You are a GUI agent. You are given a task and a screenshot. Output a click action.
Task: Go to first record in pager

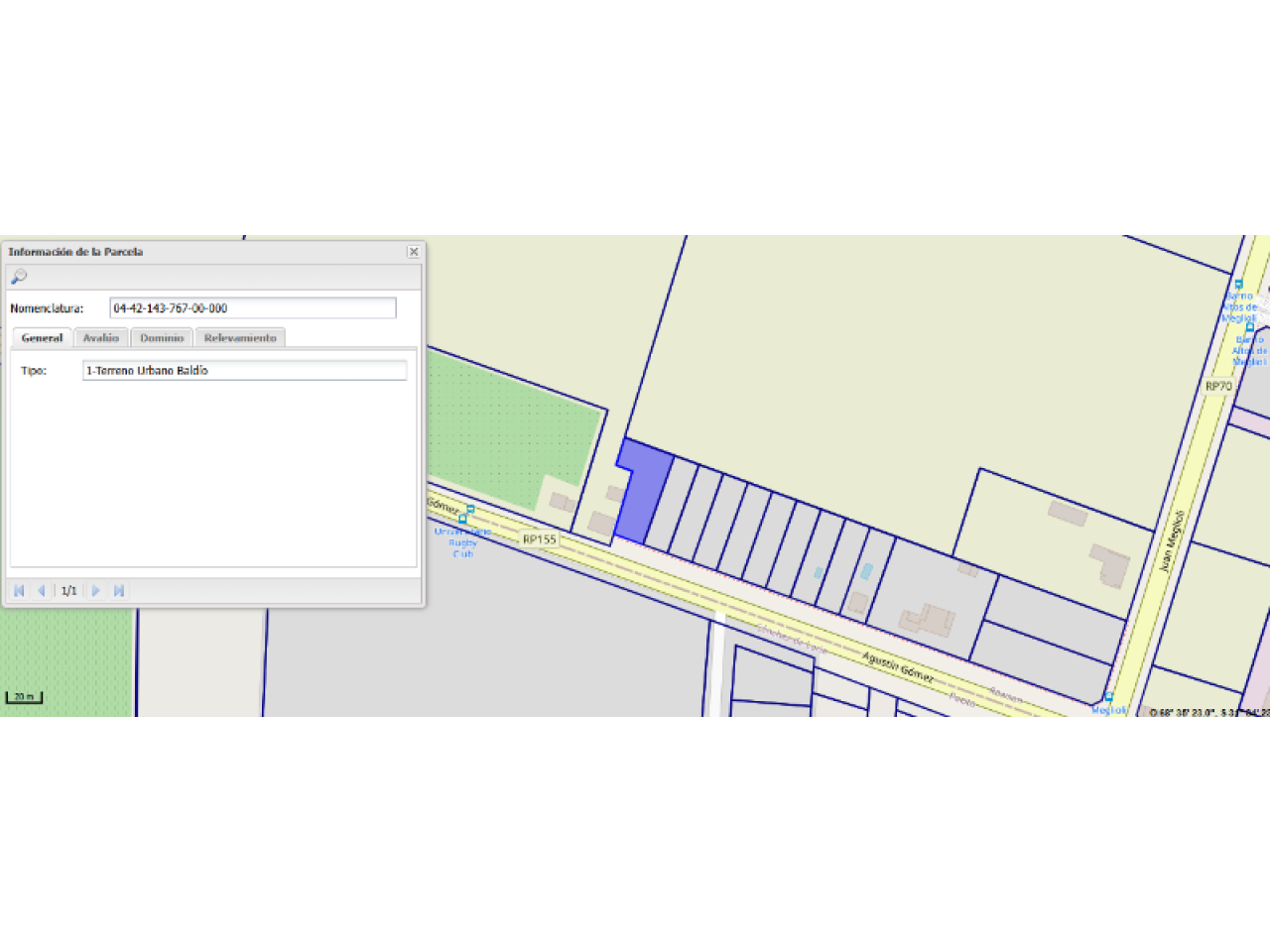click(x=19, y=591)
